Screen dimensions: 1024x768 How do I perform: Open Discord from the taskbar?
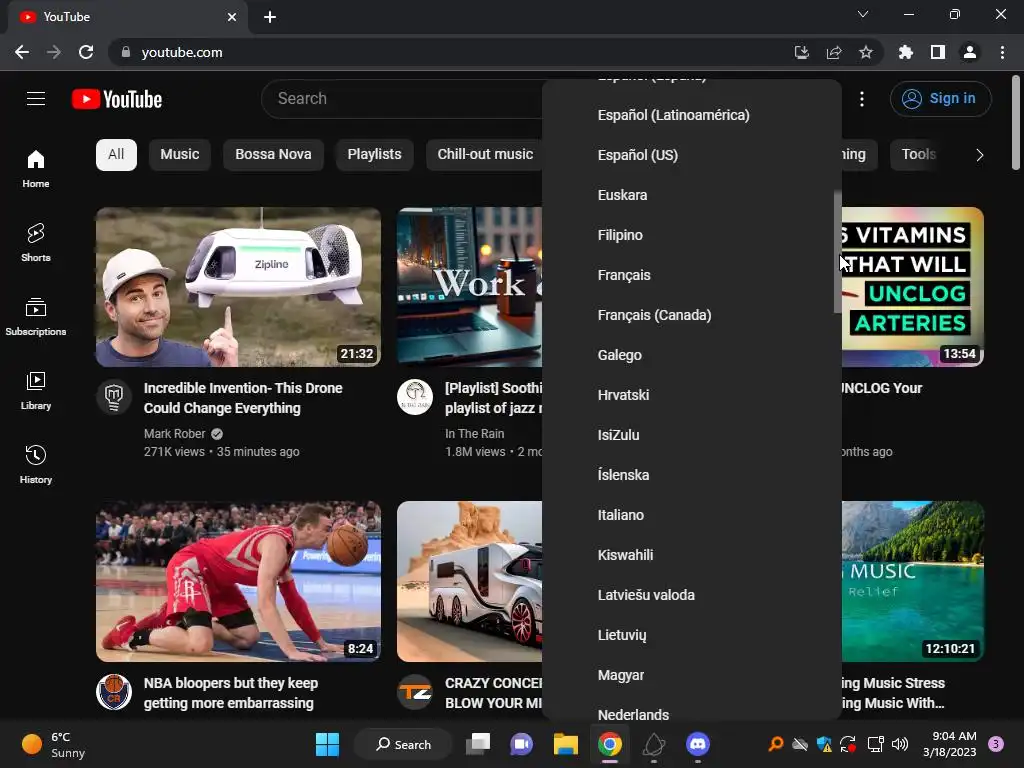697,744
